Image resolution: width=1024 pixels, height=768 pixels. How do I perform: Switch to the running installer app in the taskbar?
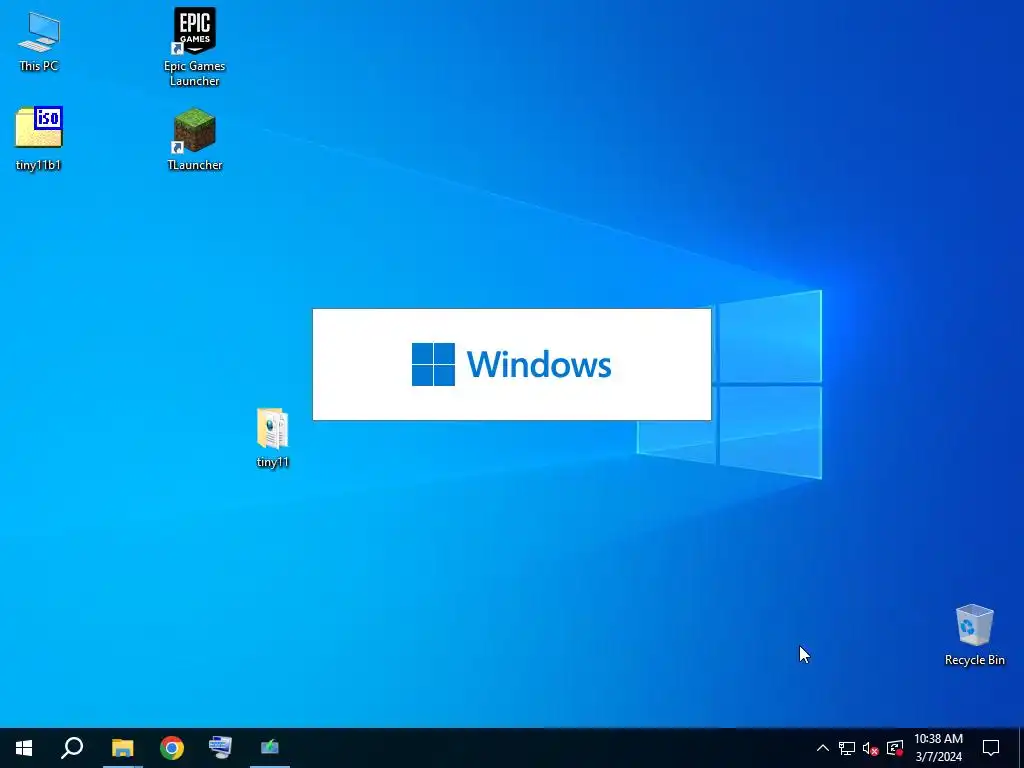(270, 748)
